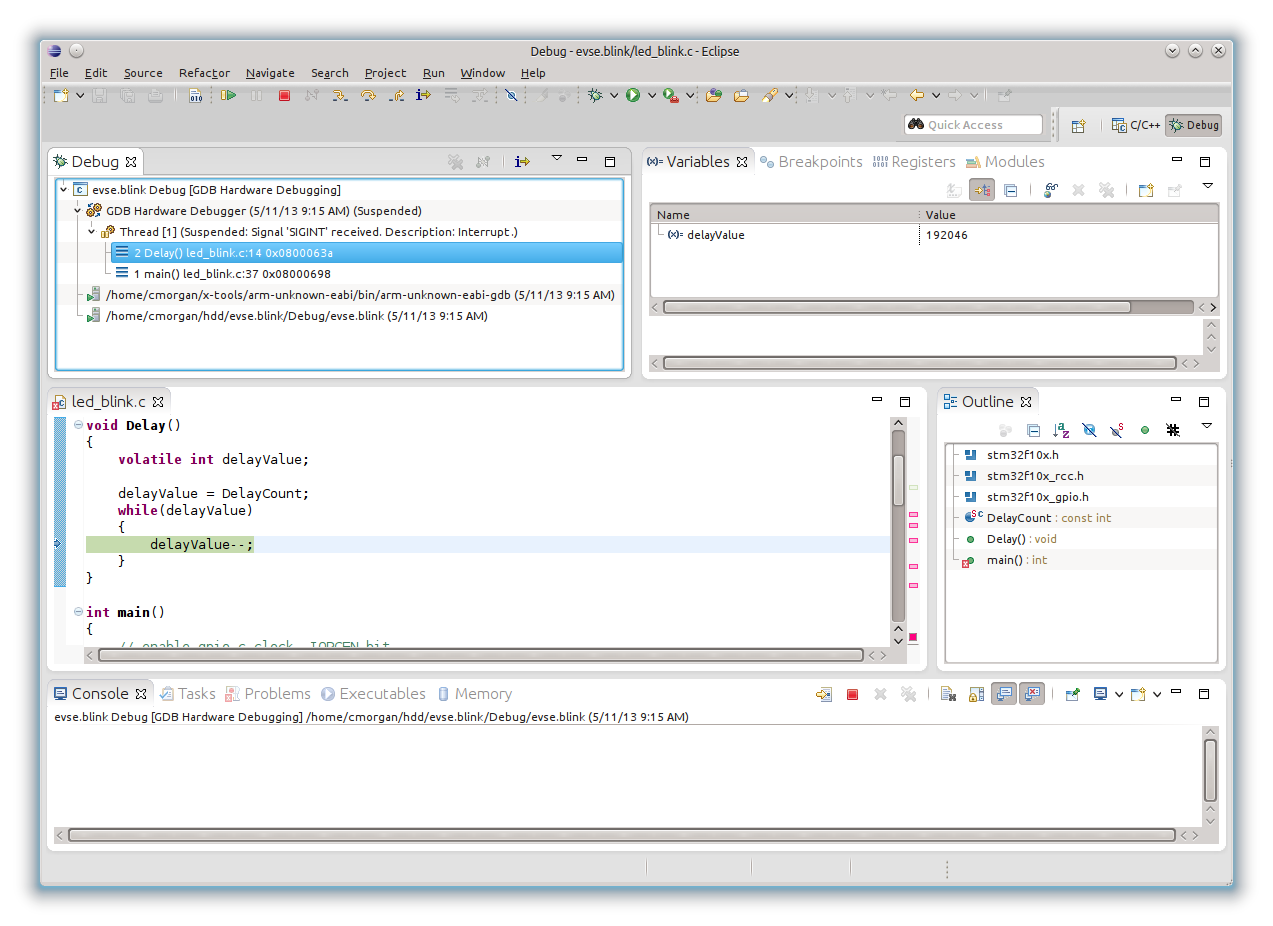The width and height of the screenshot is (1273, 926).
Task: Open the Refactor menu
Action: point(204,73)
